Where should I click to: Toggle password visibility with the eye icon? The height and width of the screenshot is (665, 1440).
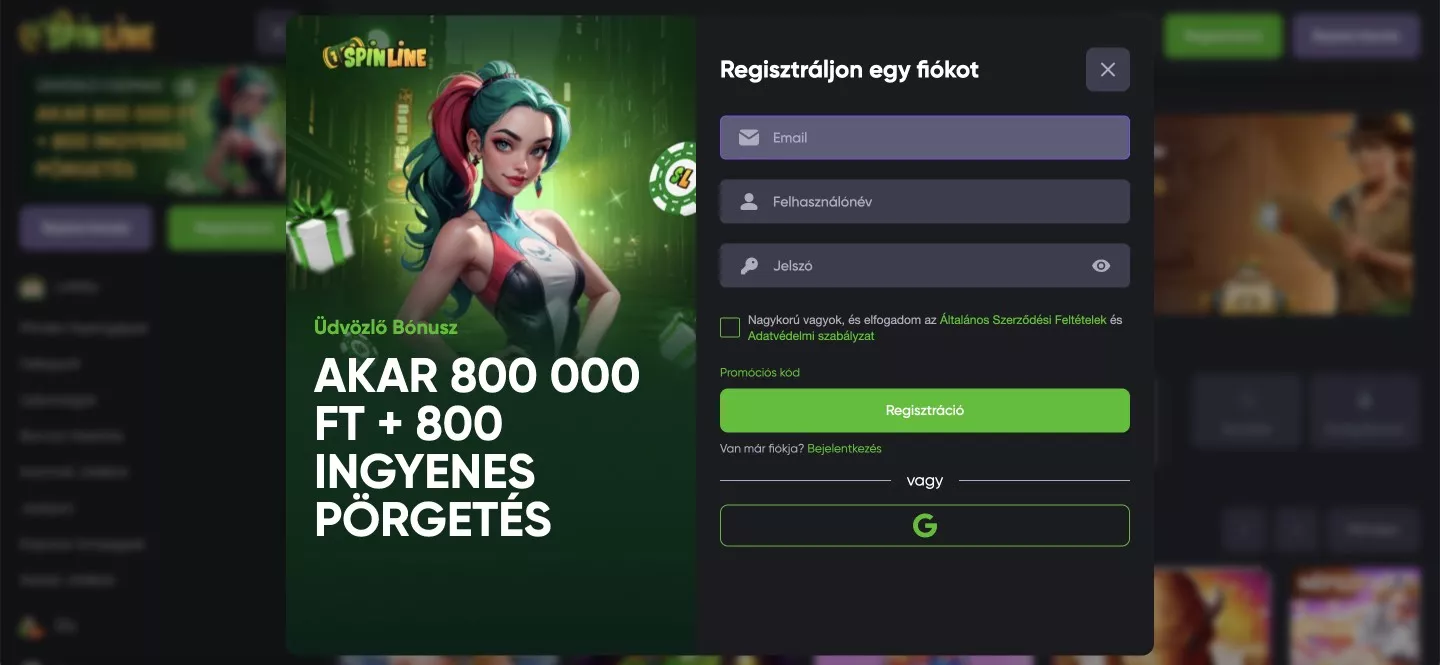pos(1101,266)
